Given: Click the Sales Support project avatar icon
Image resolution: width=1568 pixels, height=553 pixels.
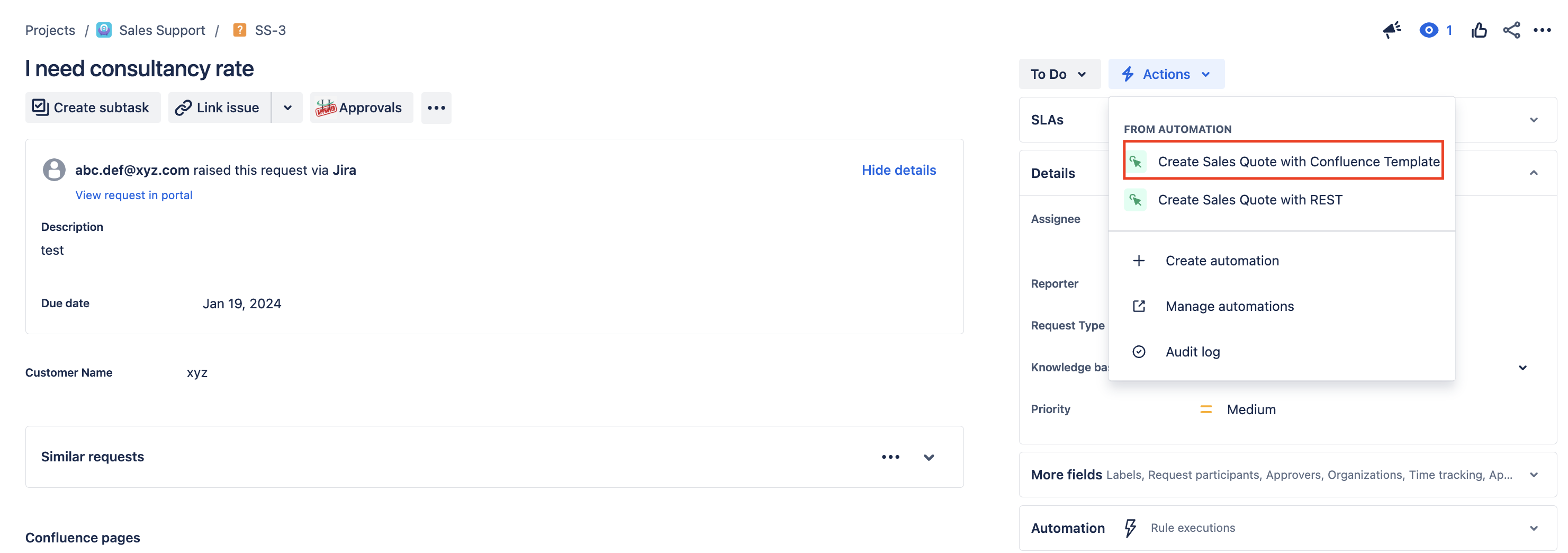Looking at the screenshot, I should tap(104, 30).
